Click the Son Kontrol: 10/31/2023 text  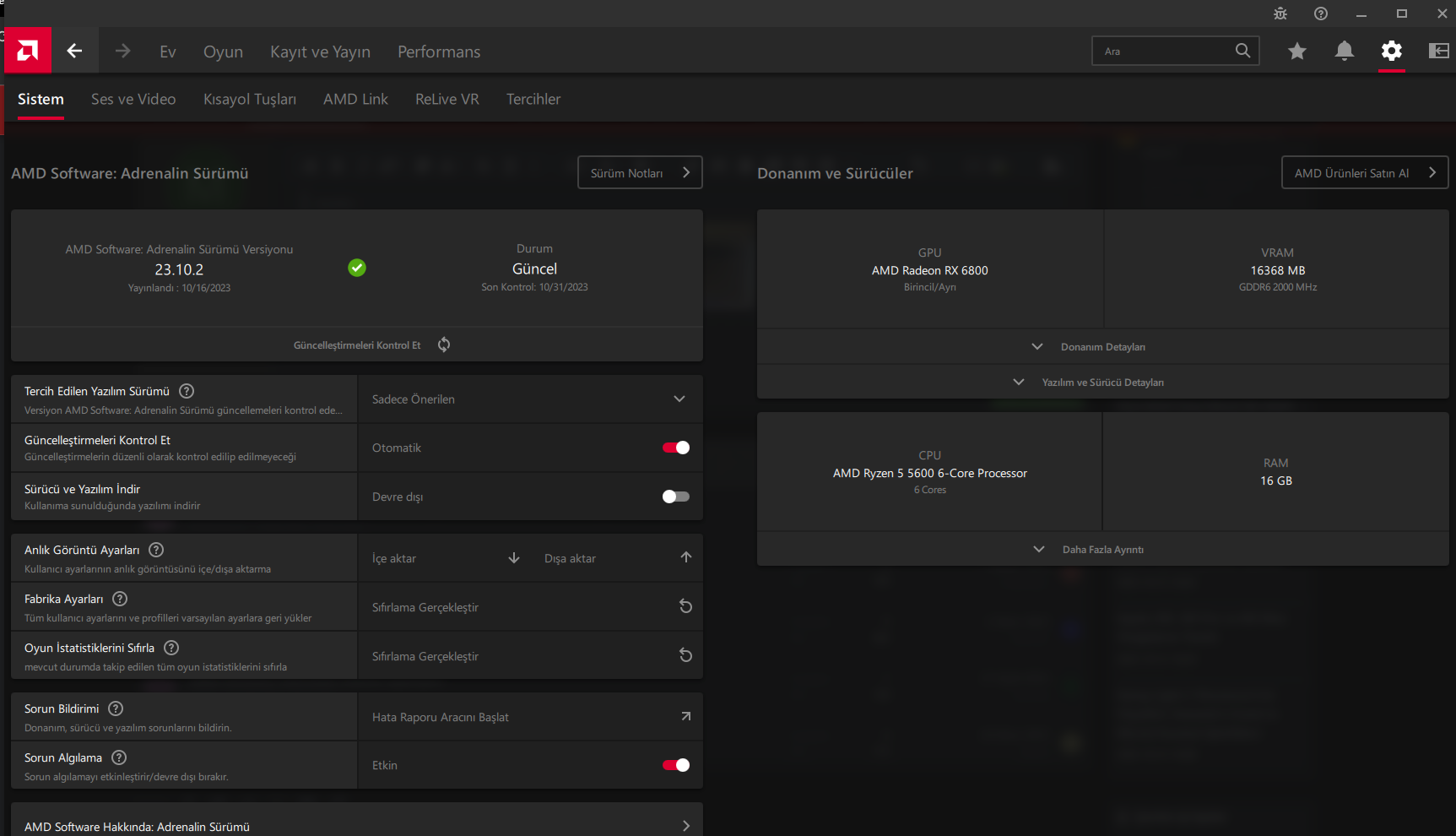(534, 287)
